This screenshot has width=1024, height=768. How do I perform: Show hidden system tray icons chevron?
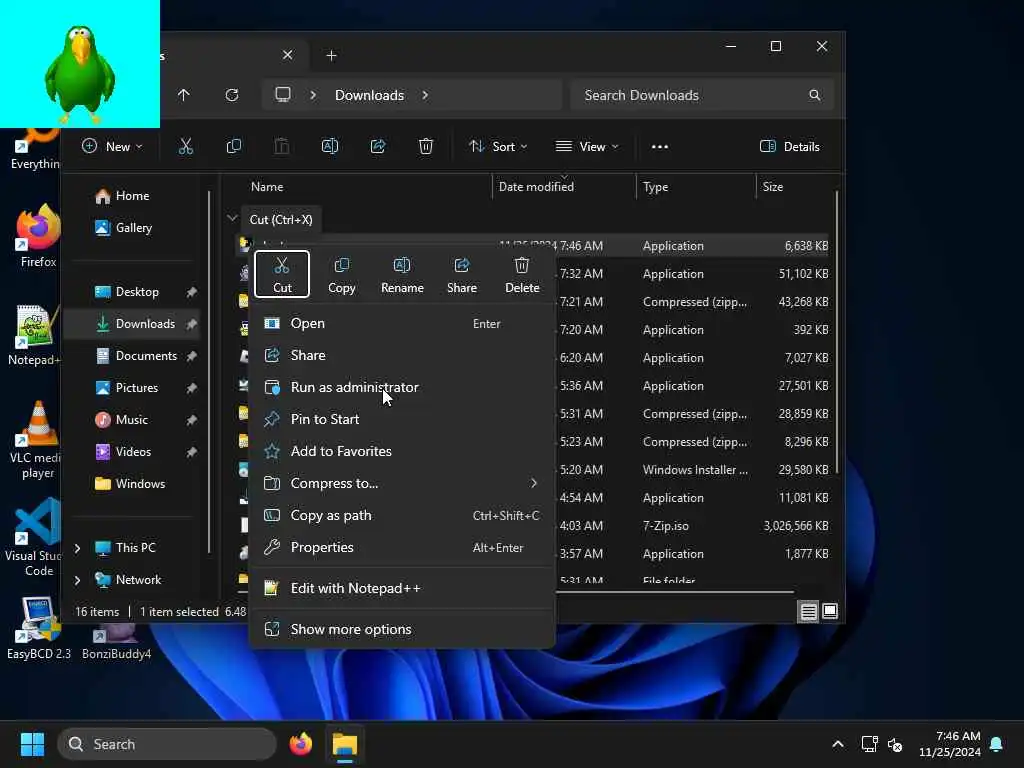pos(837,744)
